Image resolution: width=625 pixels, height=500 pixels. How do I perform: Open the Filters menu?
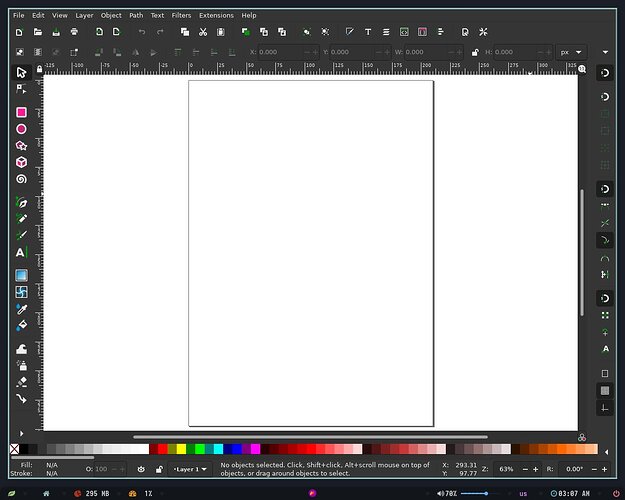click(181, 15)
